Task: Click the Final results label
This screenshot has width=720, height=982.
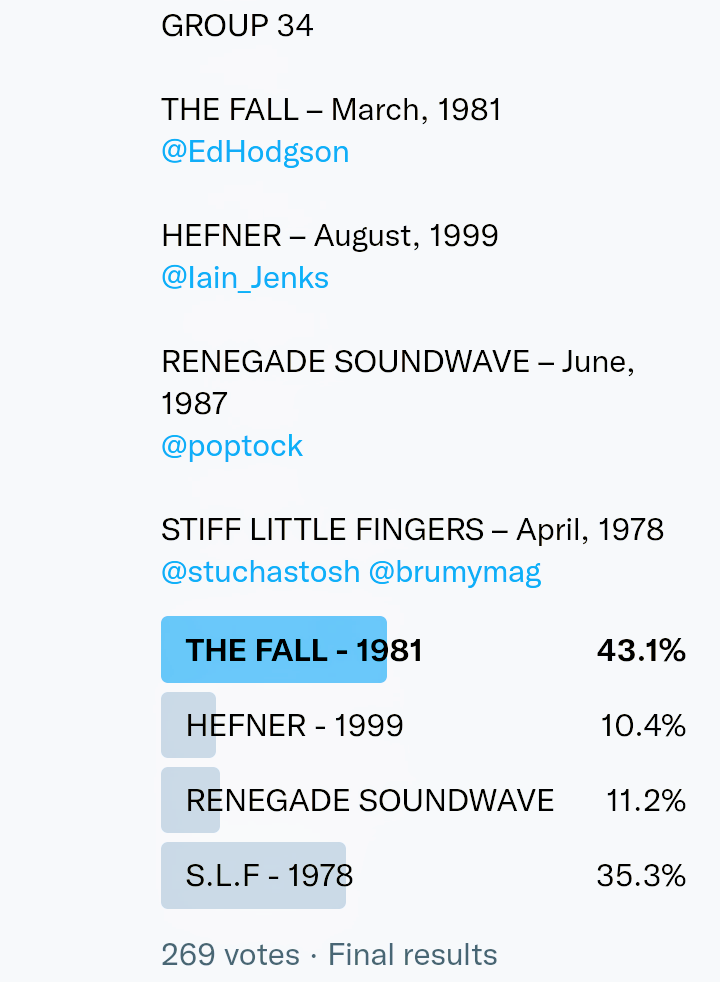Action: 412,955
